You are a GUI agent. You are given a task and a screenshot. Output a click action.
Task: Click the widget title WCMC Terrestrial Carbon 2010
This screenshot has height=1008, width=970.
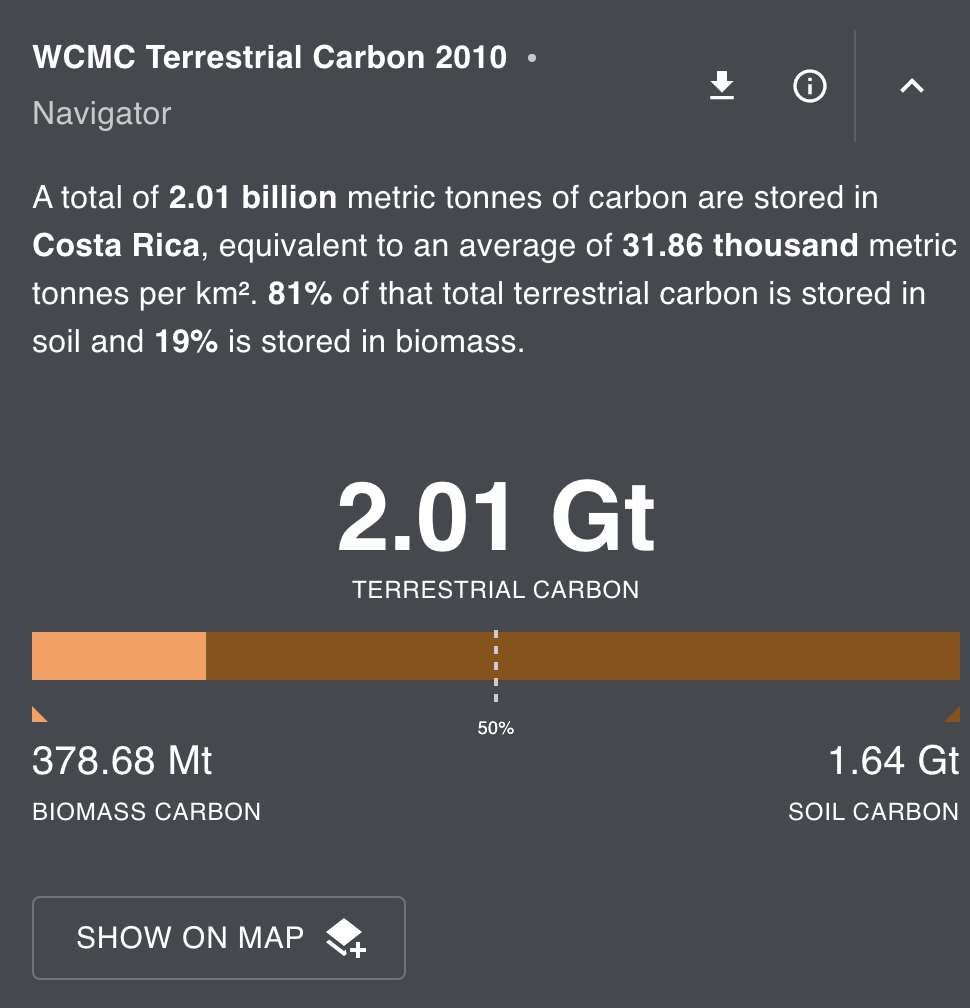(x=270, y=57)
